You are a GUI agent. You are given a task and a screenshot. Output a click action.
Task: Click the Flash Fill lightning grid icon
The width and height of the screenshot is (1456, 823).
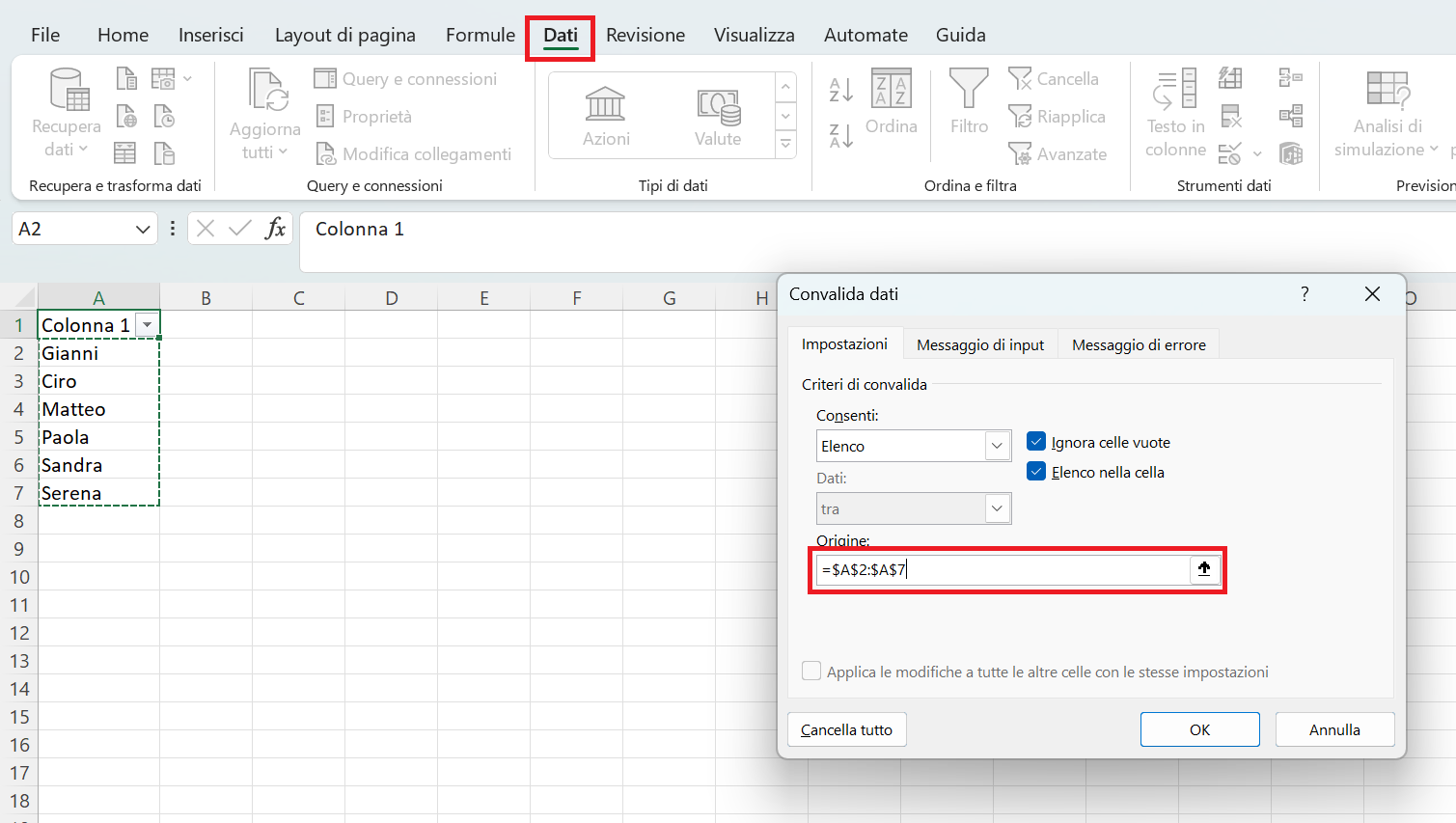click(x=1230, y=78)
